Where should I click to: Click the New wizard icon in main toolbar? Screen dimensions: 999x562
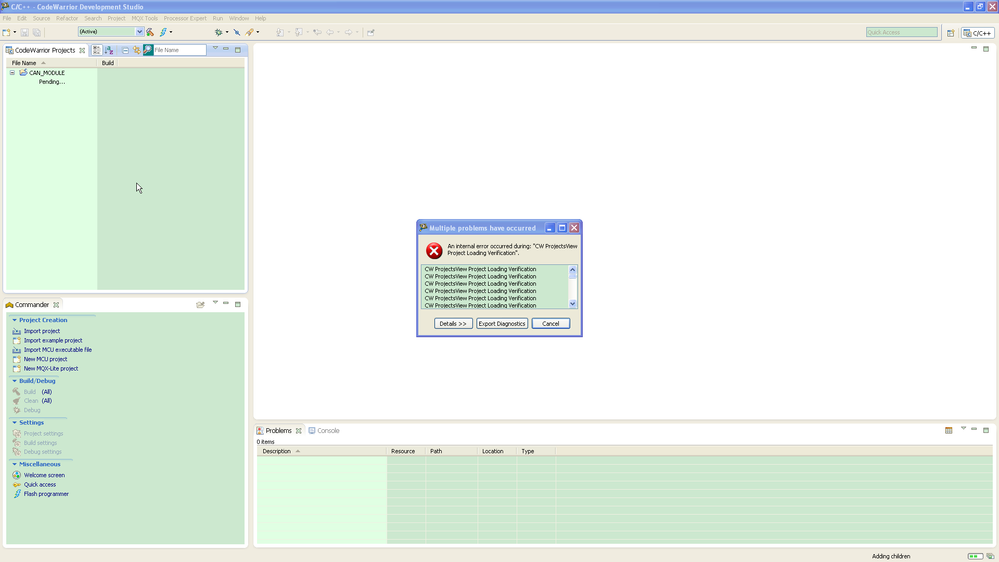6,32
